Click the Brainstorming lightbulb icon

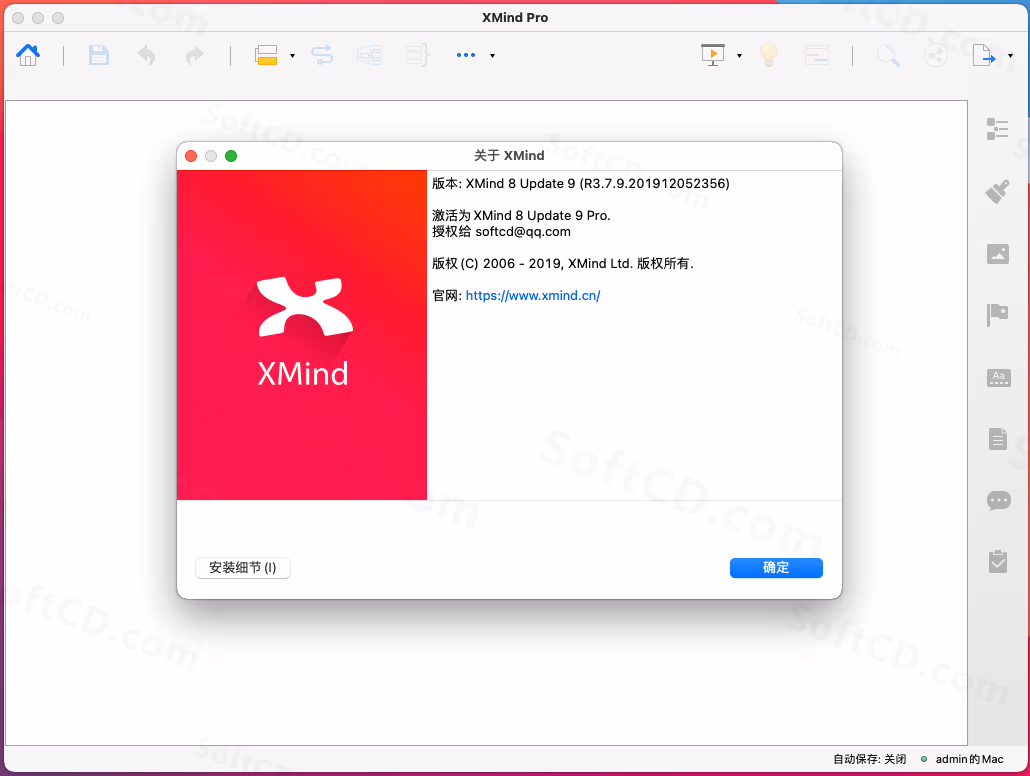click(x=769, y=55)
